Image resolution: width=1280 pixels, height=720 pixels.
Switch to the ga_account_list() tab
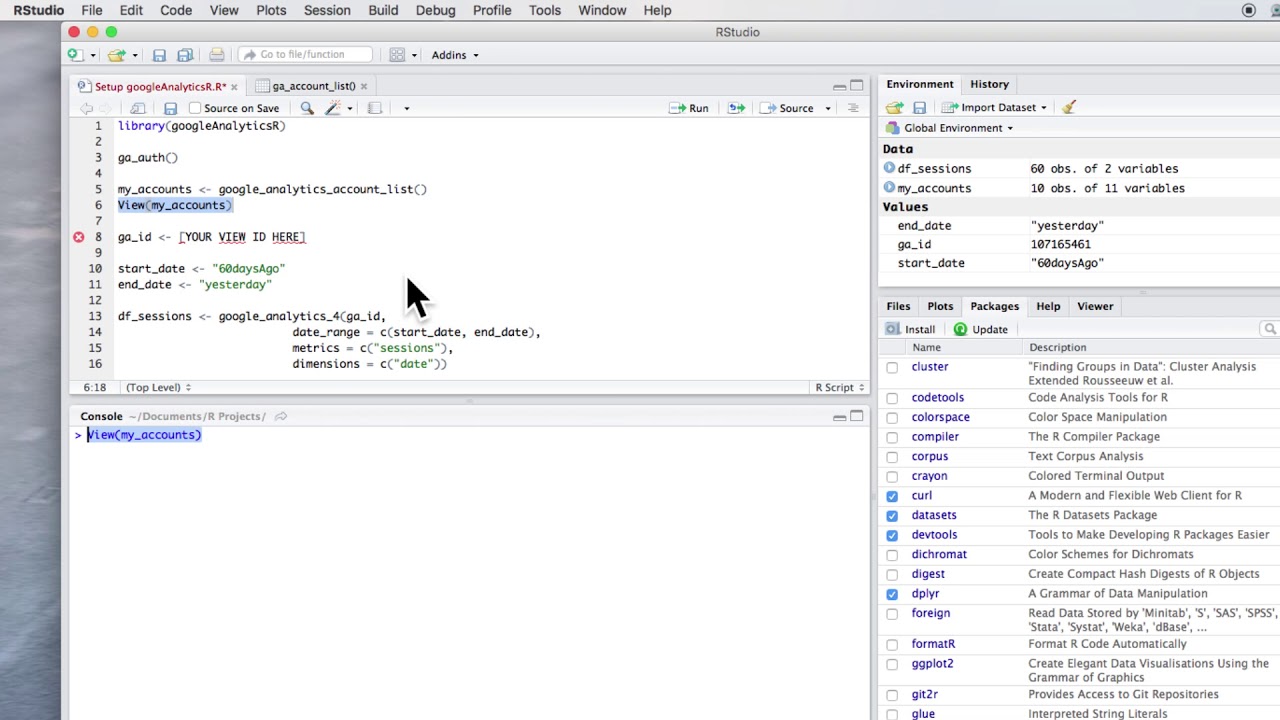(x=314, y=86)
